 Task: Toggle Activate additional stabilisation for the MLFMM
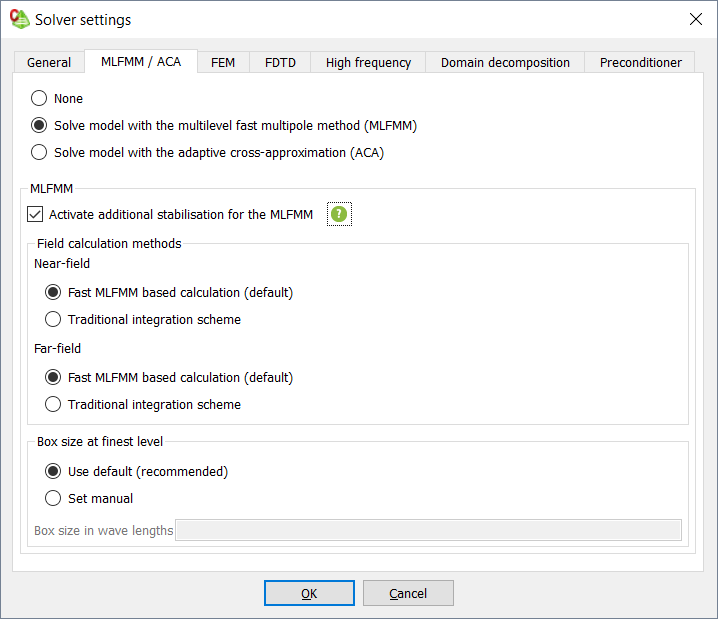[x=36, y=214]
